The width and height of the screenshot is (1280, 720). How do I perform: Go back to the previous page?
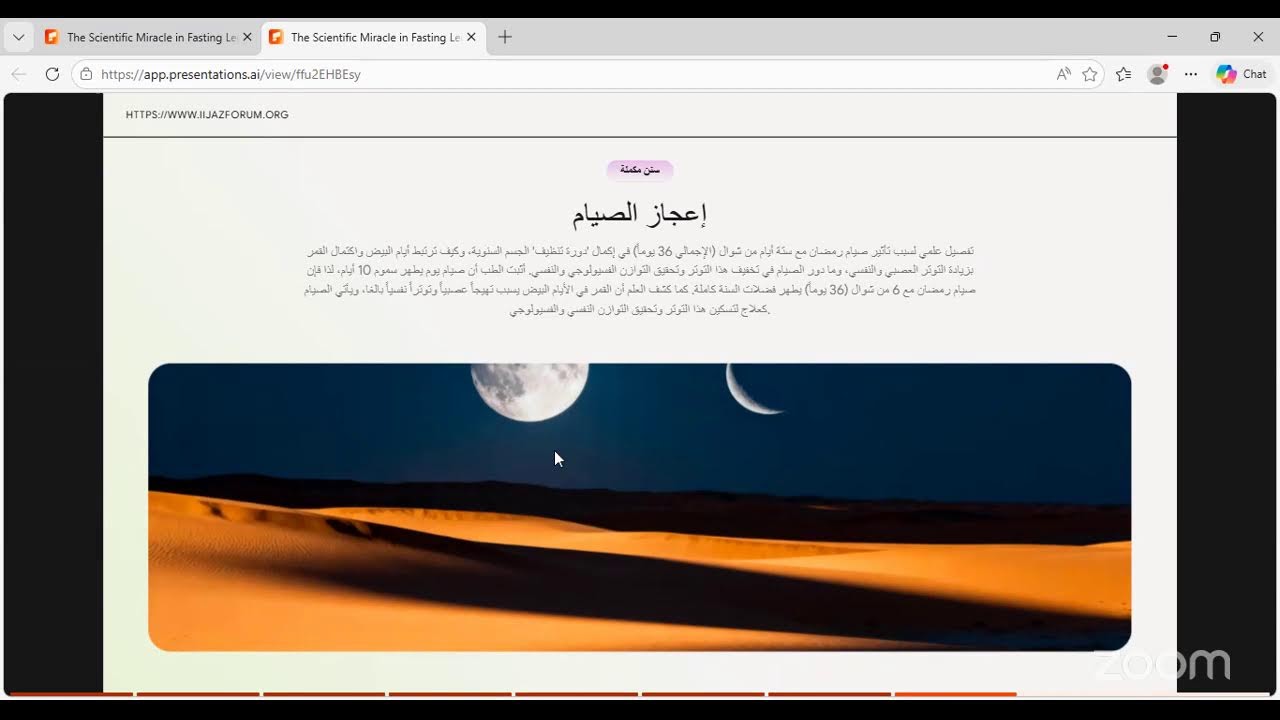click(x=19, y=74)
